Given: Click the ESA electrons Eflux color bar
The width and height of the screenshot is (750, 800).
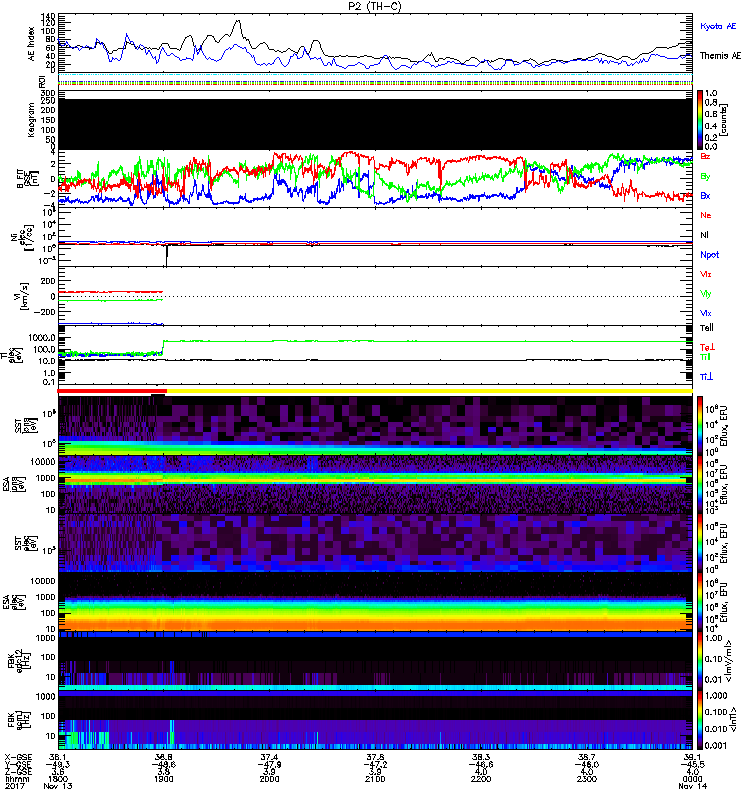Looking at the screenshot, I should point(700,602).
